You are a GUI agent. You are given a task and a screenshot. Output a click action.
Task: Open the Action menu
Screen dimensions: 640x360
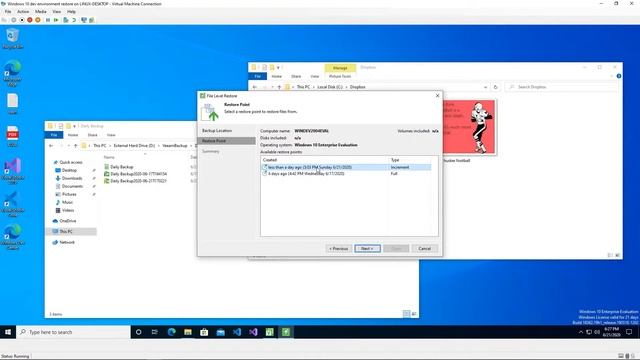[23, 11]
